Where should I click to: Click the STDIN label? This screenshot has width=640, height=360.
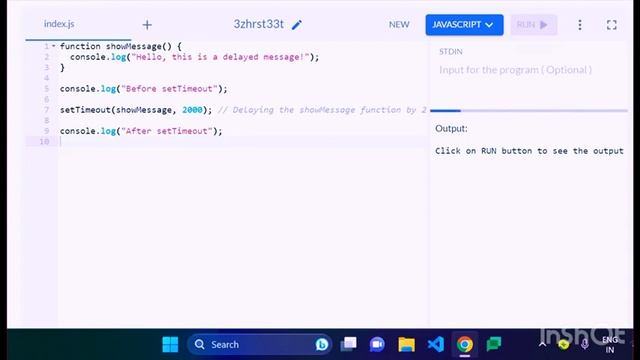click(x=451, y=52)
